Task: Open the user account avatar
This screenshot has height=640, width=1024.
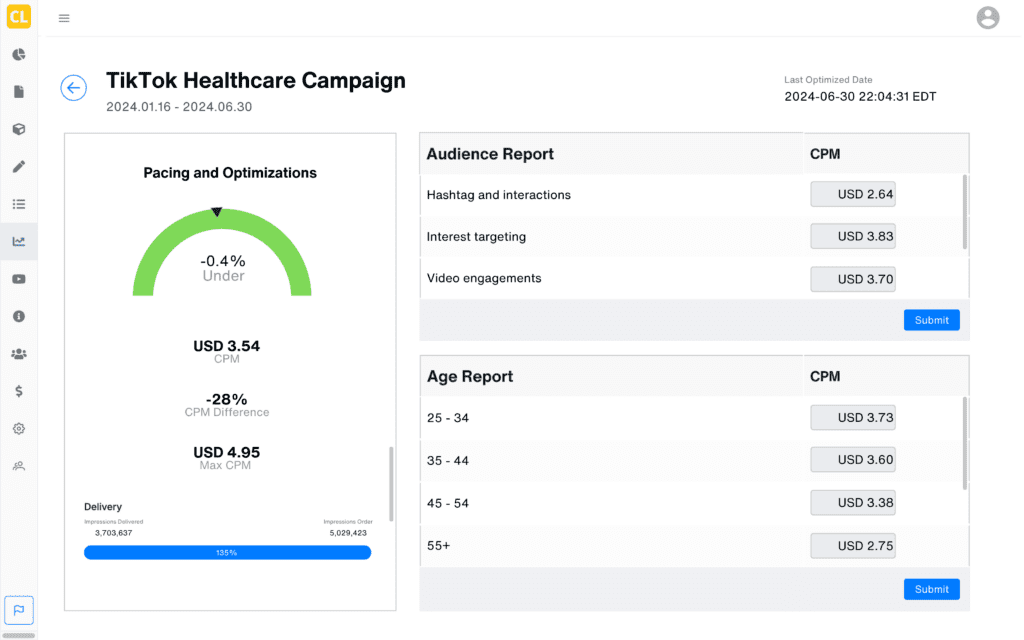Action: 987,18
